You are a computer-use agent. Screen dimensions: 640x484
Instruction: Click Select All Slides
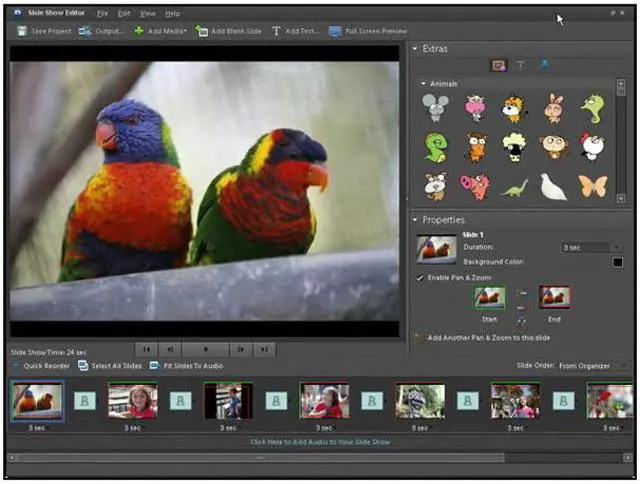point(110,366)
